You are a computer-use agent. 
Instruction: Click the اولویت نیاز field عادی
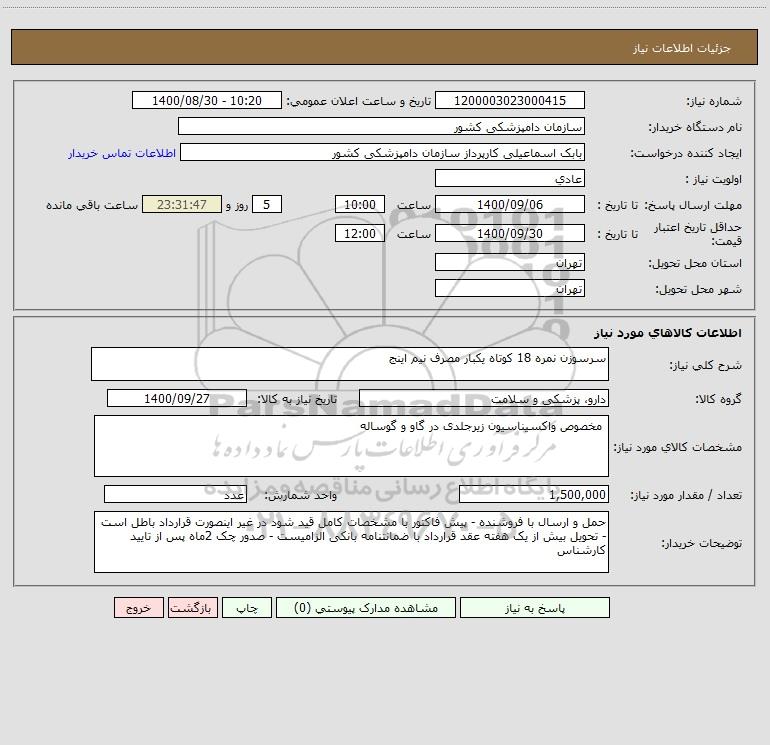tap(510, 178)
